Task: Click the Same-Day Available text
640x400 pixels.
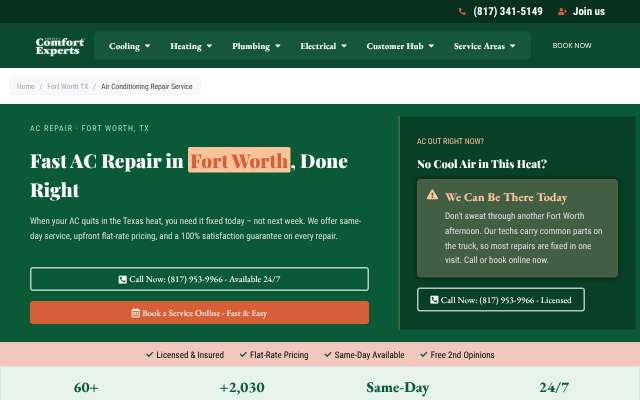Action: [x=369, y=355]
